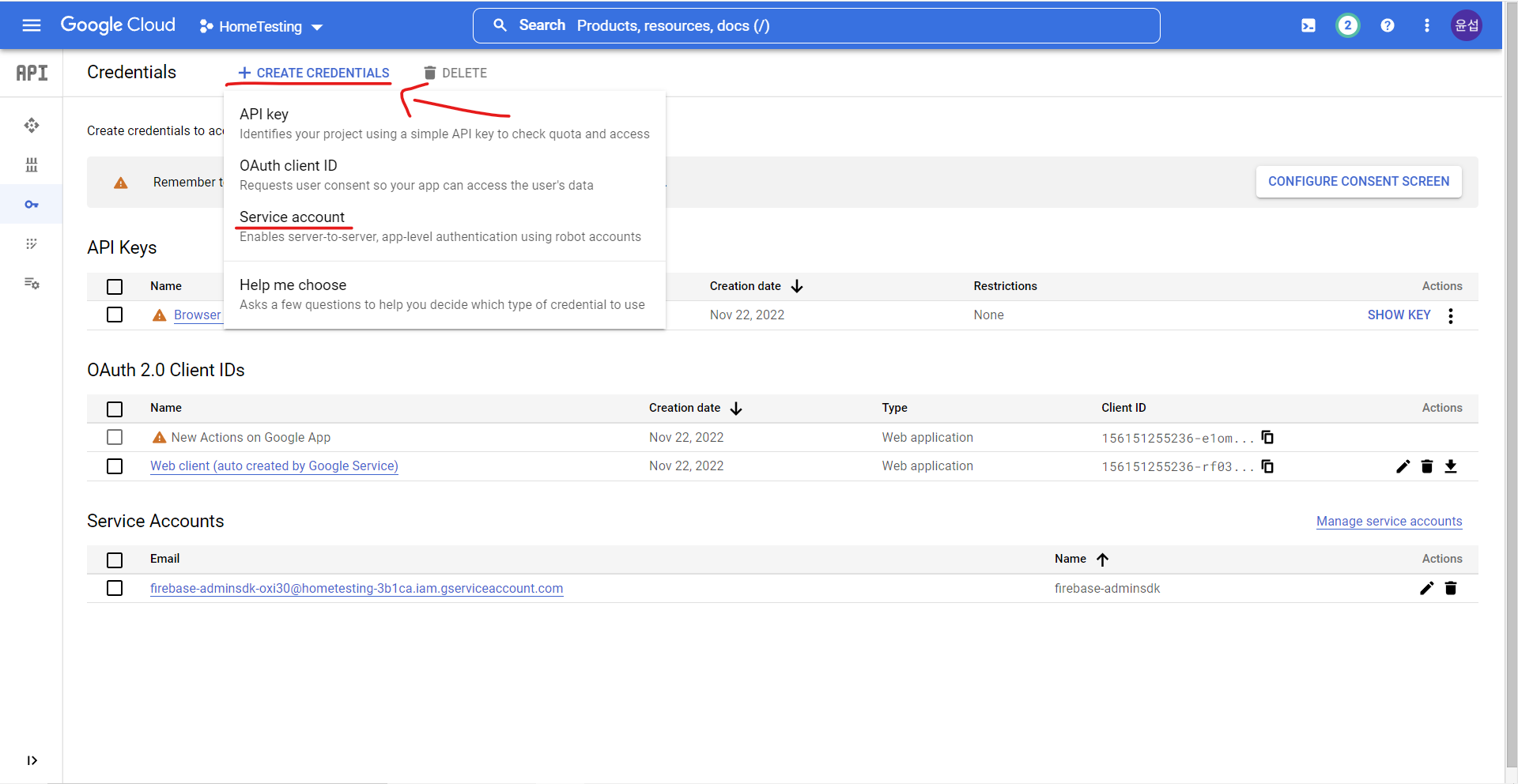Activate Cloud Shell icon
This screenshot has height=784, width=1518.
[1308, 25]
